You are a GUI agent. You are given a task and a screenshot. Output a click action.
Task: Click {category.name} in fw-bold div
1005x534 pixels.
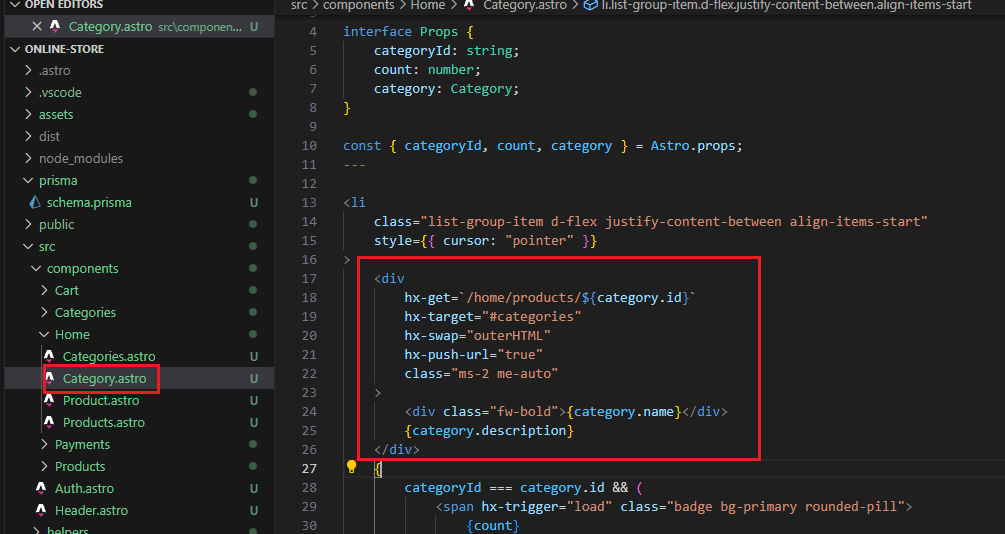click(624, 412)
